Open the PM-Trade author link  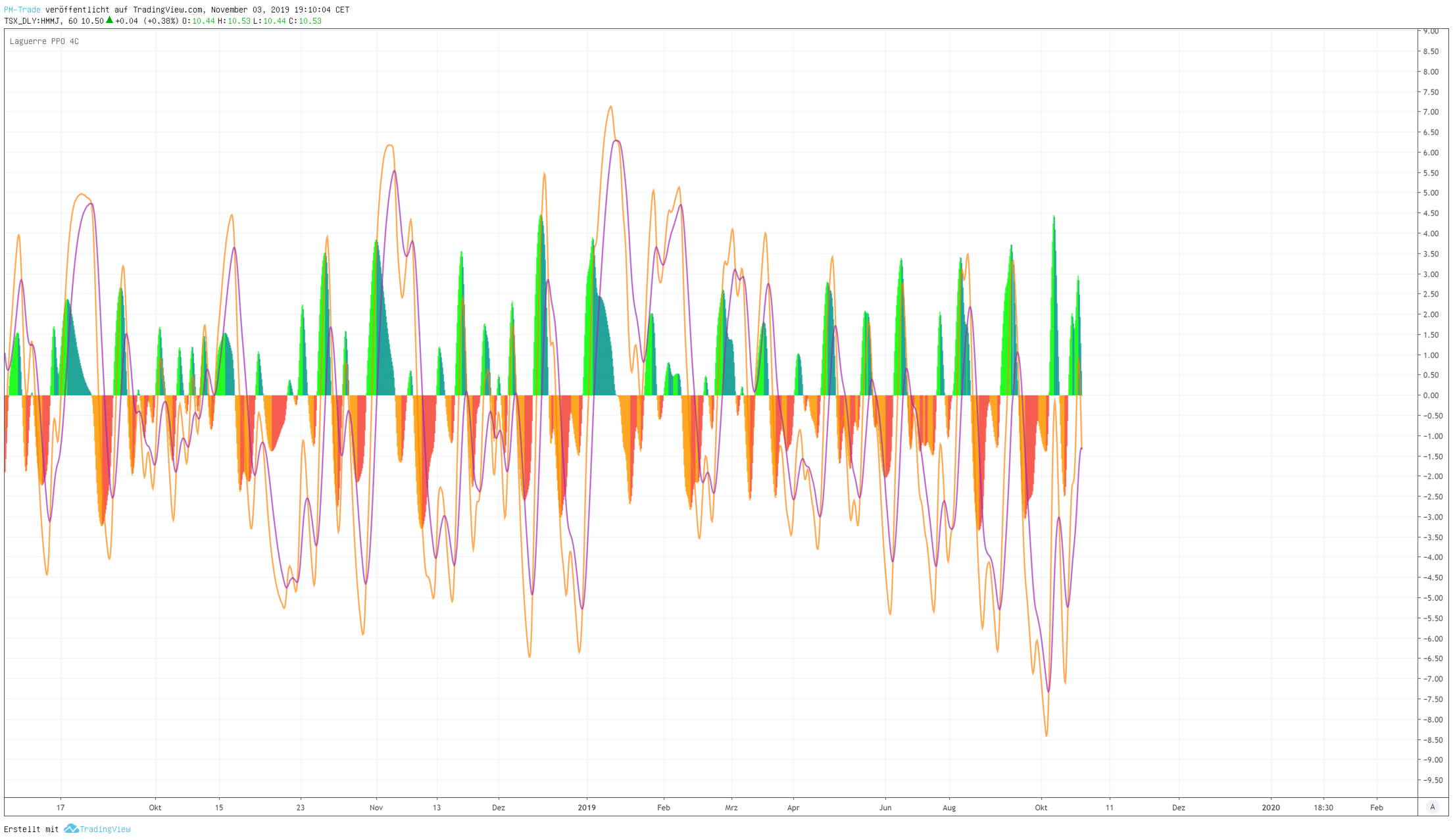22,10
